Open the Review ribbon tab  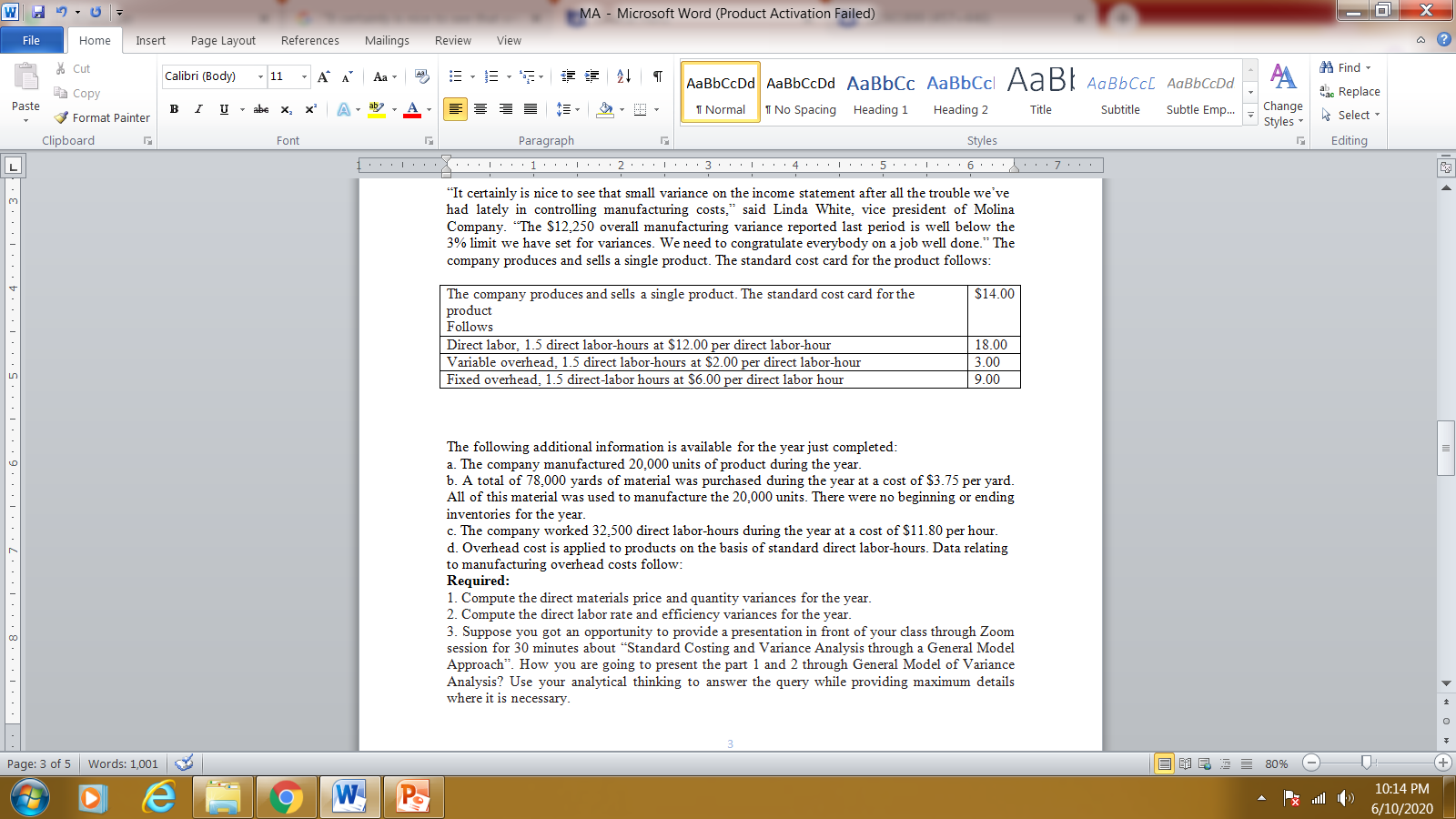452,40
